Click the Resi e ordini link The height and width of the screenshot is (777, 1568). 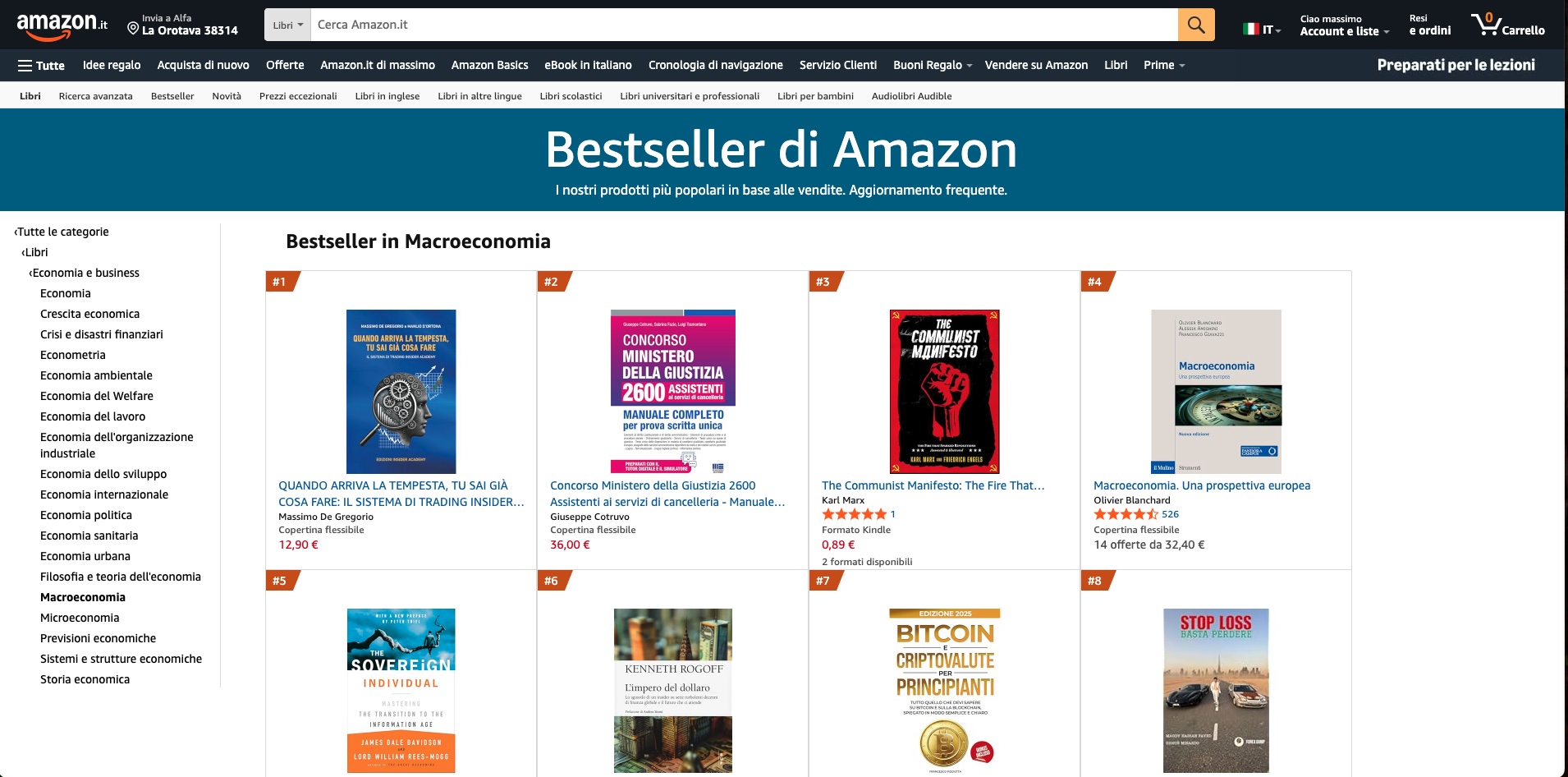1429,25
